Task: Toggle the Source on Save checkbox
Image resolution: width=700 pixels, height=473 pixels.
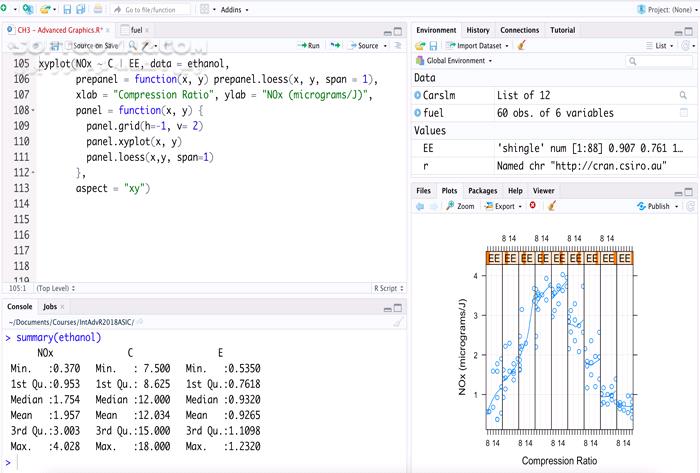Action: click(69, 46)
